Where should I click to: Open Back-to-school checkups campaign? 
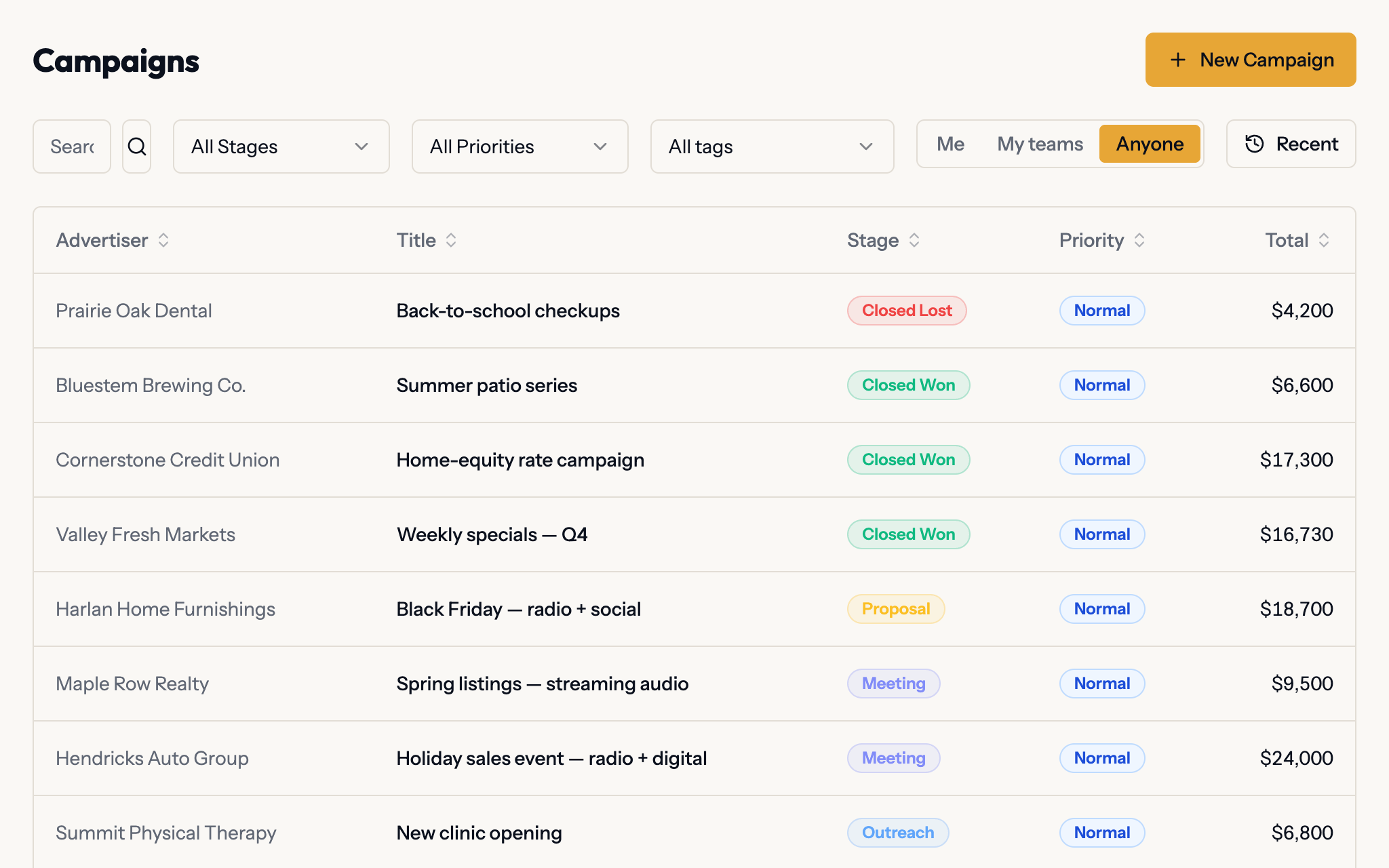(x=508, y=311)
